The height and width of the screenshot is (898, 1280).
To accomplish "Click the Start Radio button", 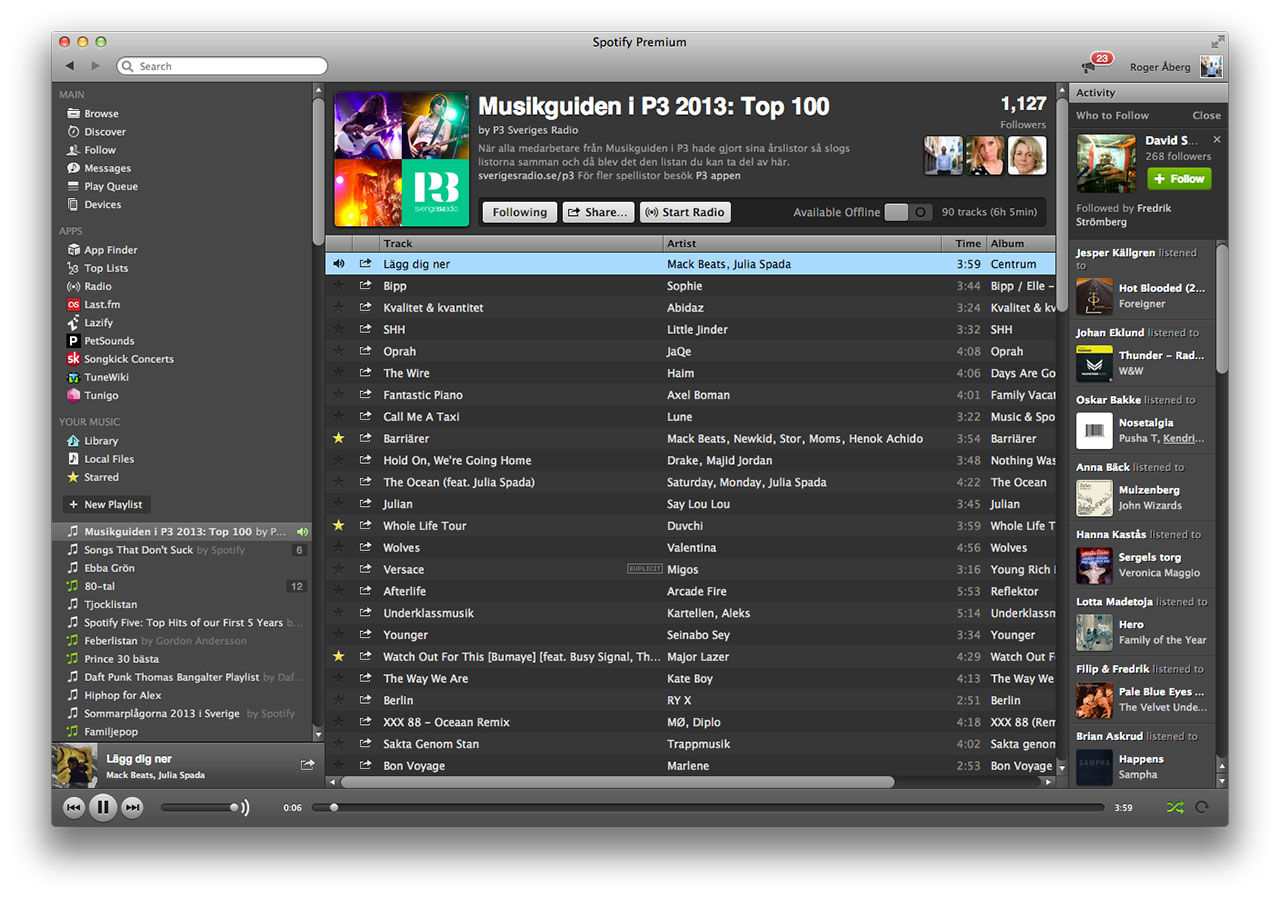I will [x=685, y=212].
